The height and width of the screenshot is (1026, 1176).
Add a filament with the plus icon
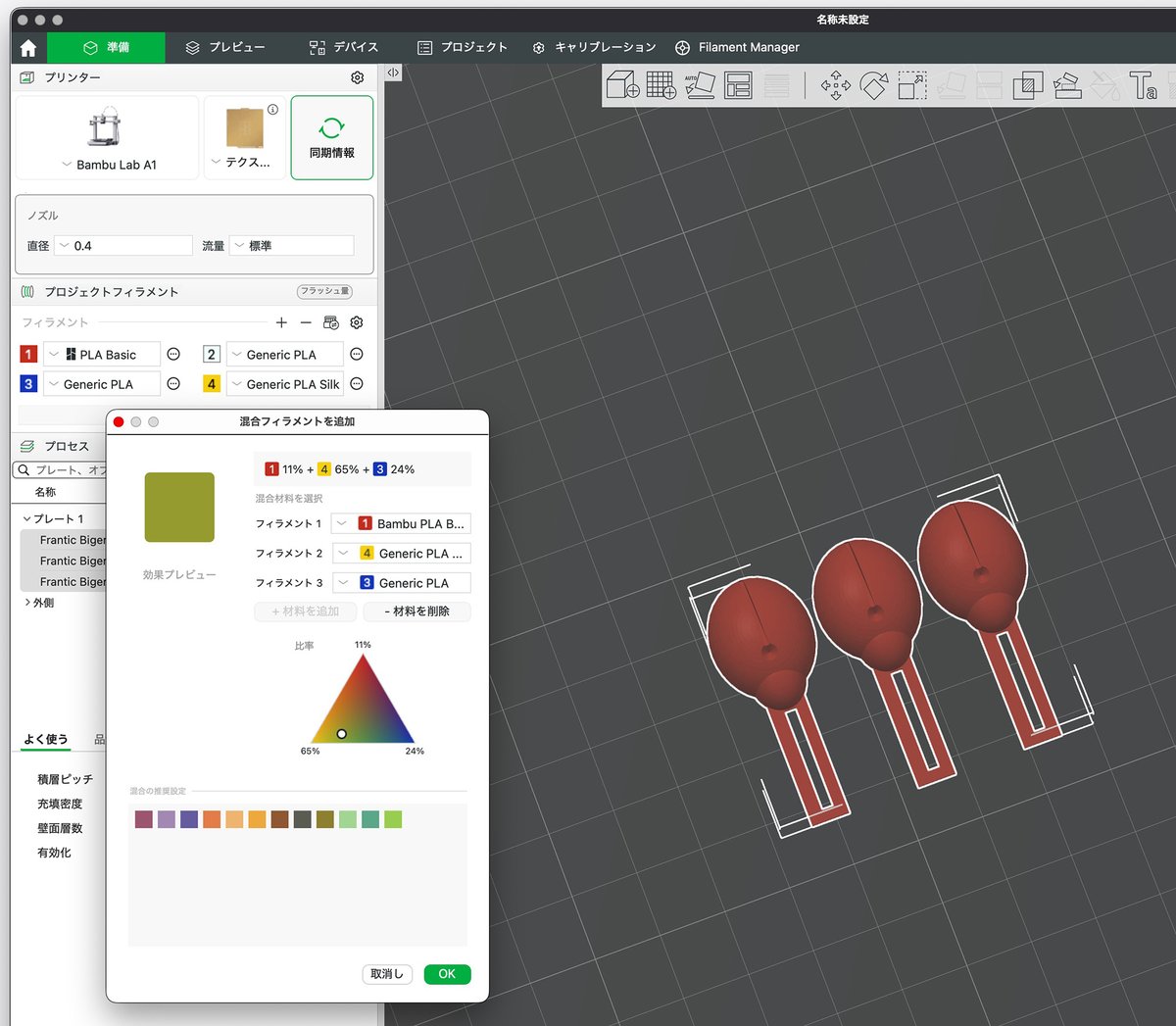click(x=281, y=322)
